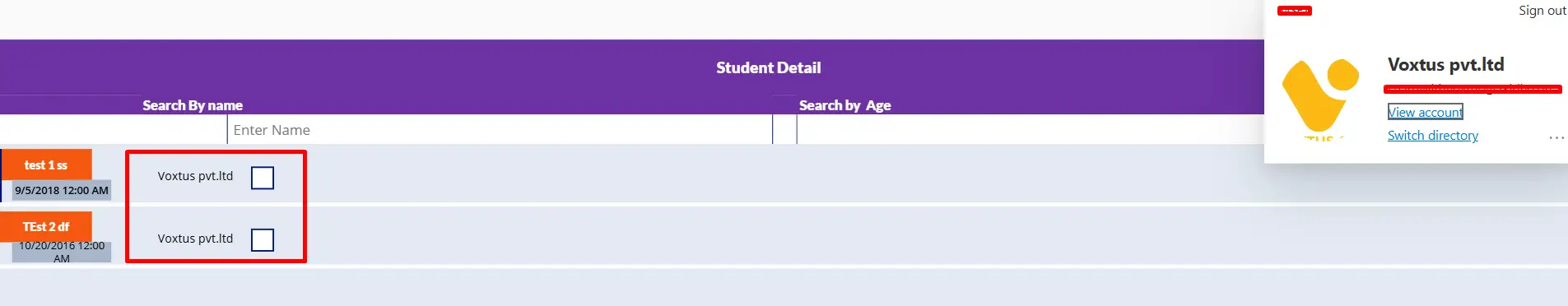Click the Student Detail header title
The width and height of the screenshot is (1568, 306).
769,67
